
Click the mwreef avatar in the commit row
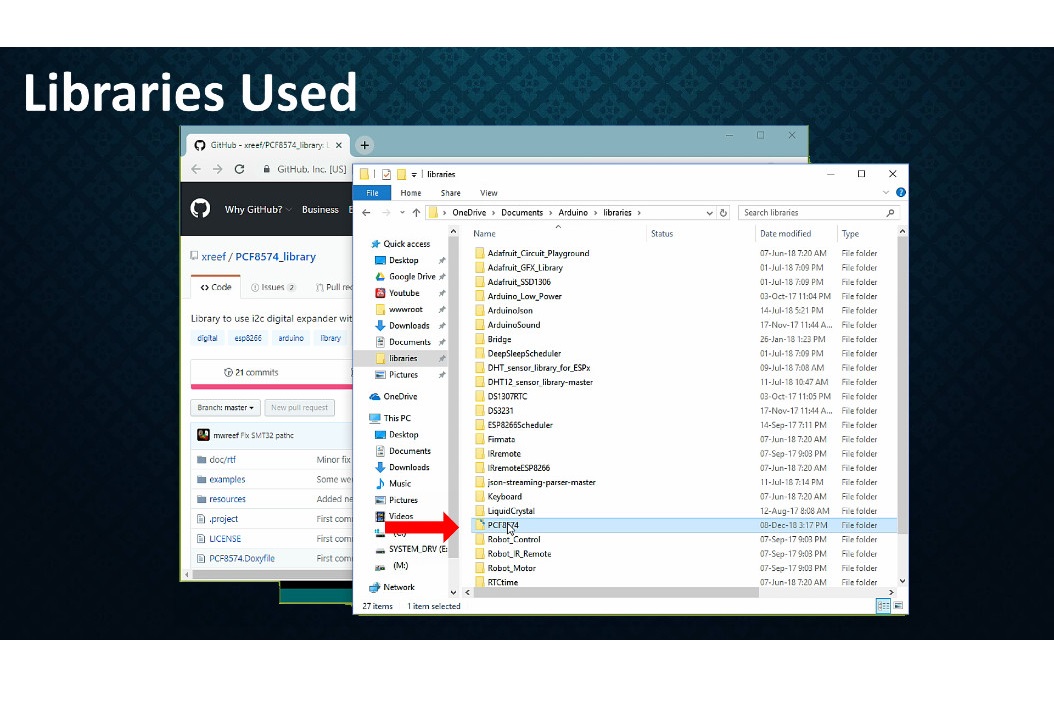pyautogui.click(x=203, y=435)
